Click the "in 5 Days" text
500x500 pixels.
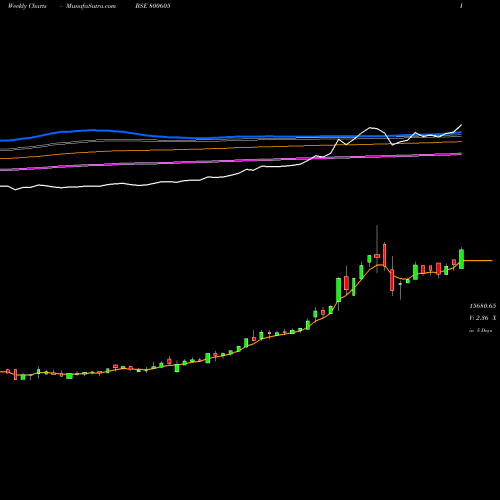click(480, 331)
